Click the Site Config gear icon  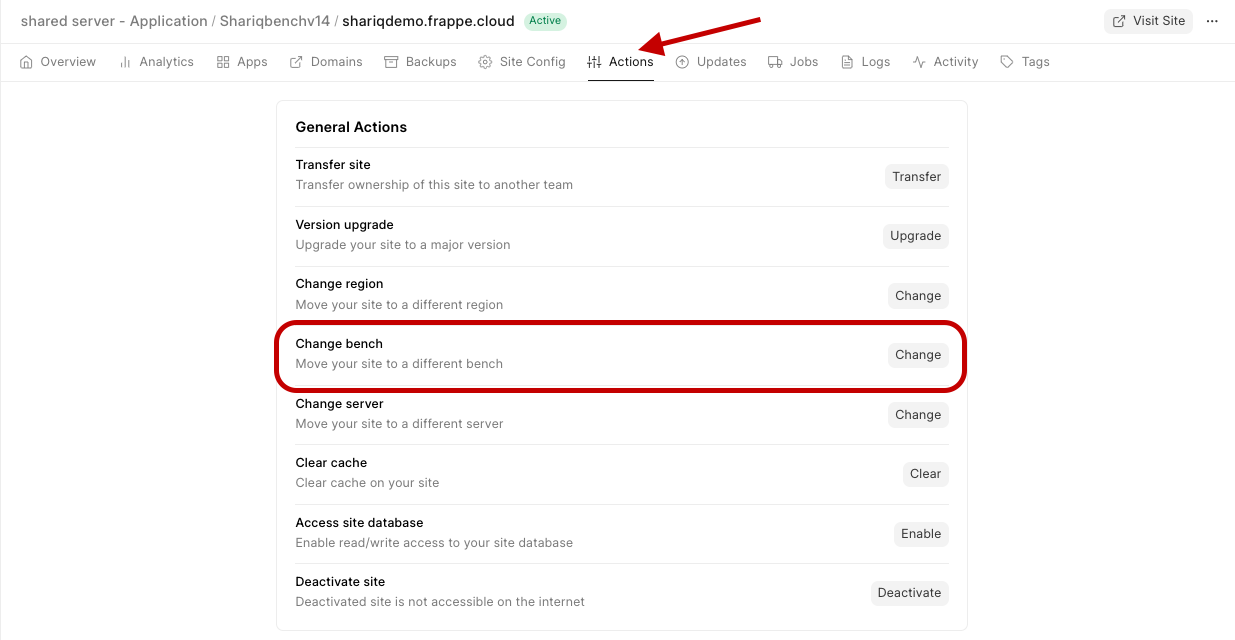(x=485, y=62)
